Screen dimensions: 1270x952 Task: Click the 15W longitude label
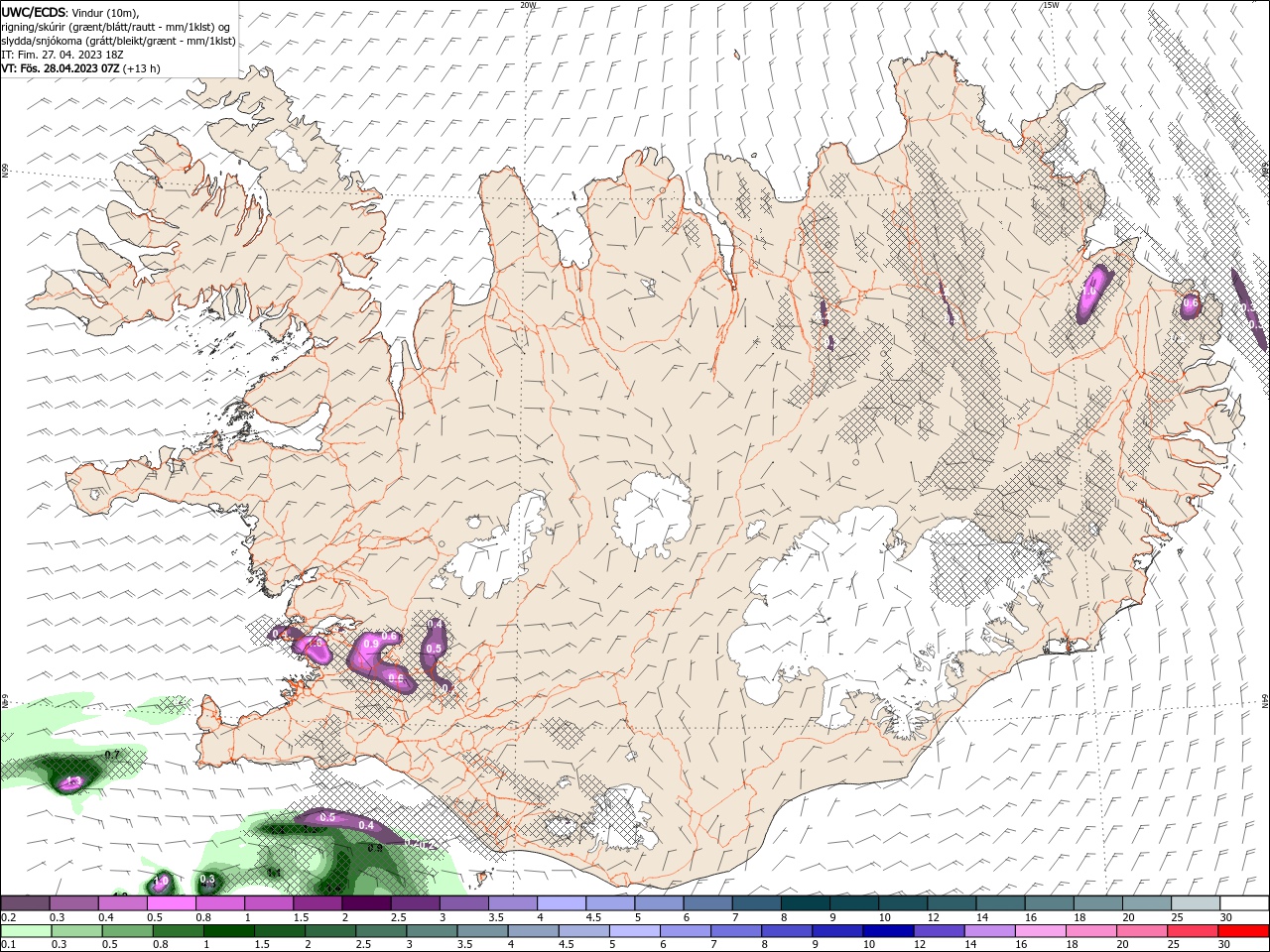[x=1050, y=5]
